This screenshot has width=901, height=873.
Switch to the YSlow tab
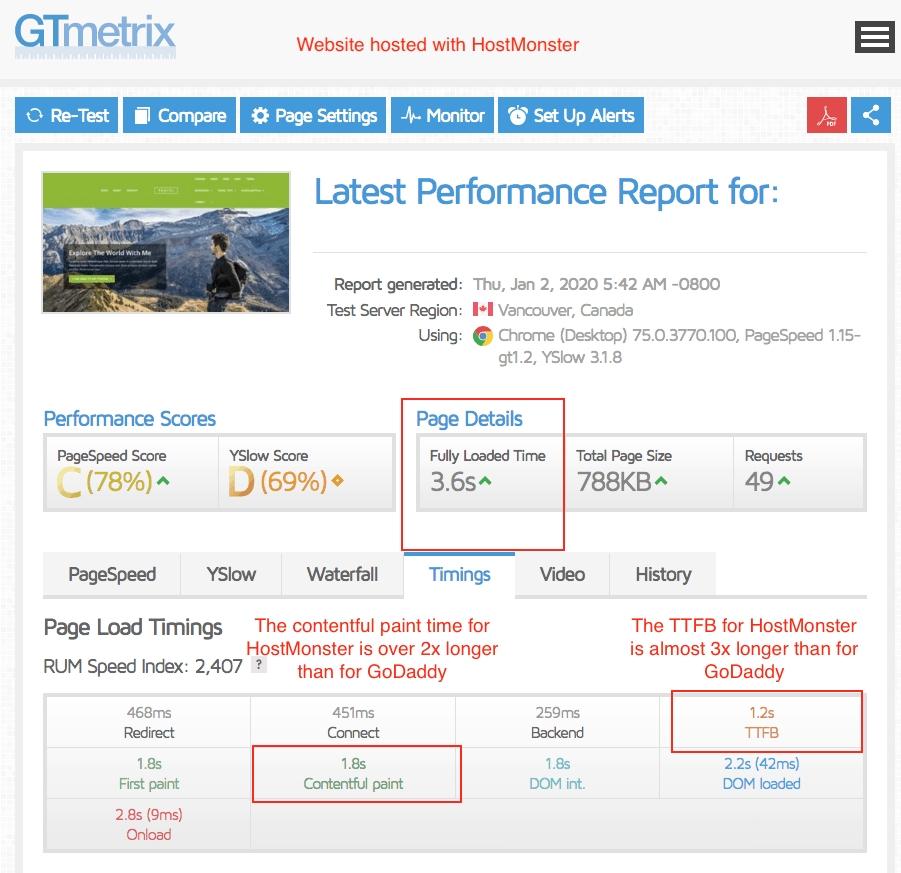pos(231,574)
